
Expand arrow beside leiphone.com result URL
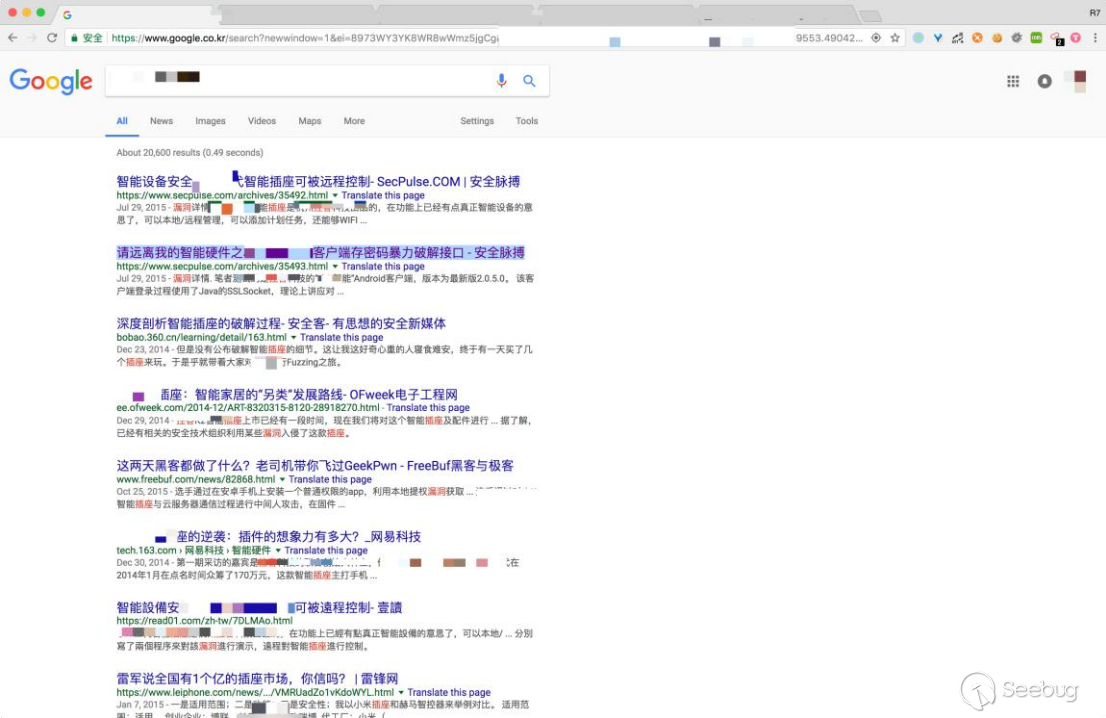401,693
